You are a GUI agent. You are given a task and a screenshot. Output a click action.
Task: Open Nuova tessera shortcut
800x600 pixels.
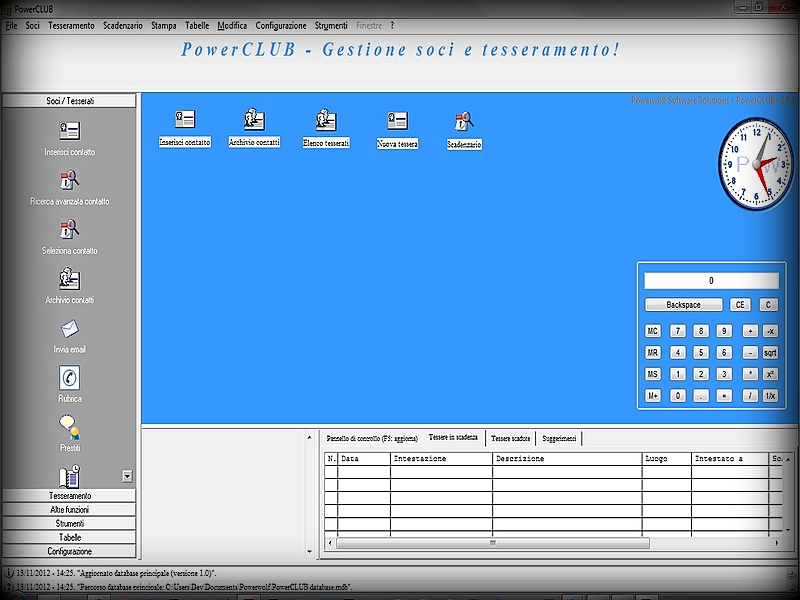tap(397, 130)
